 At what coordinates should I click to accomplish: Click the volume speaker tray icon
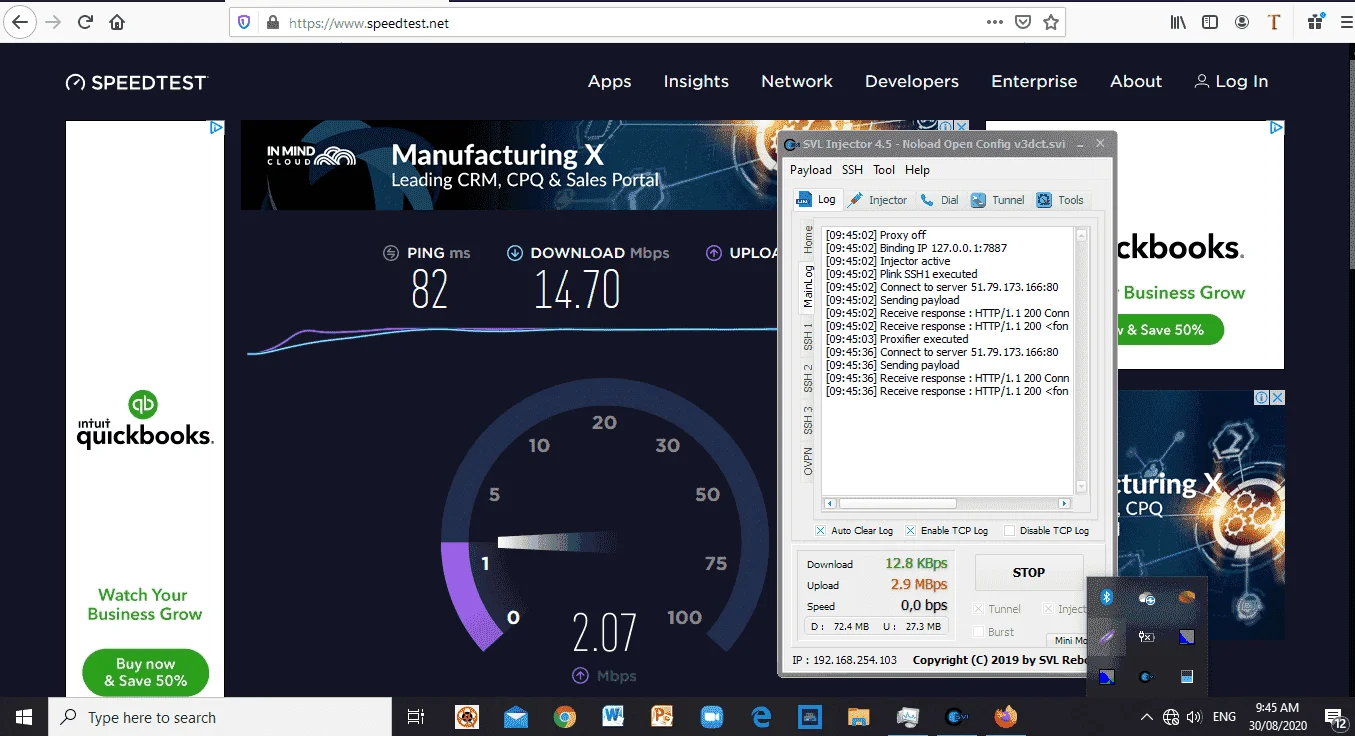[x=1193, y=717]
